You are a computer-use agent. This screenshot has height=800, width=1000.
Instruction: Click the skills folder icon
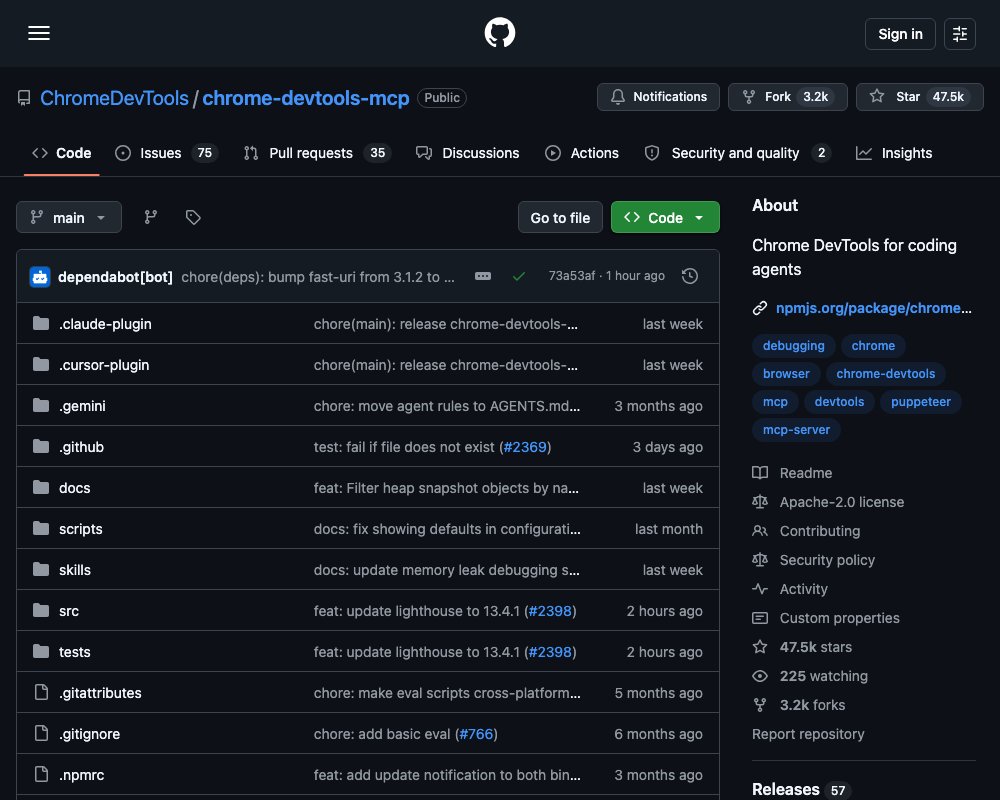(41, 569)
